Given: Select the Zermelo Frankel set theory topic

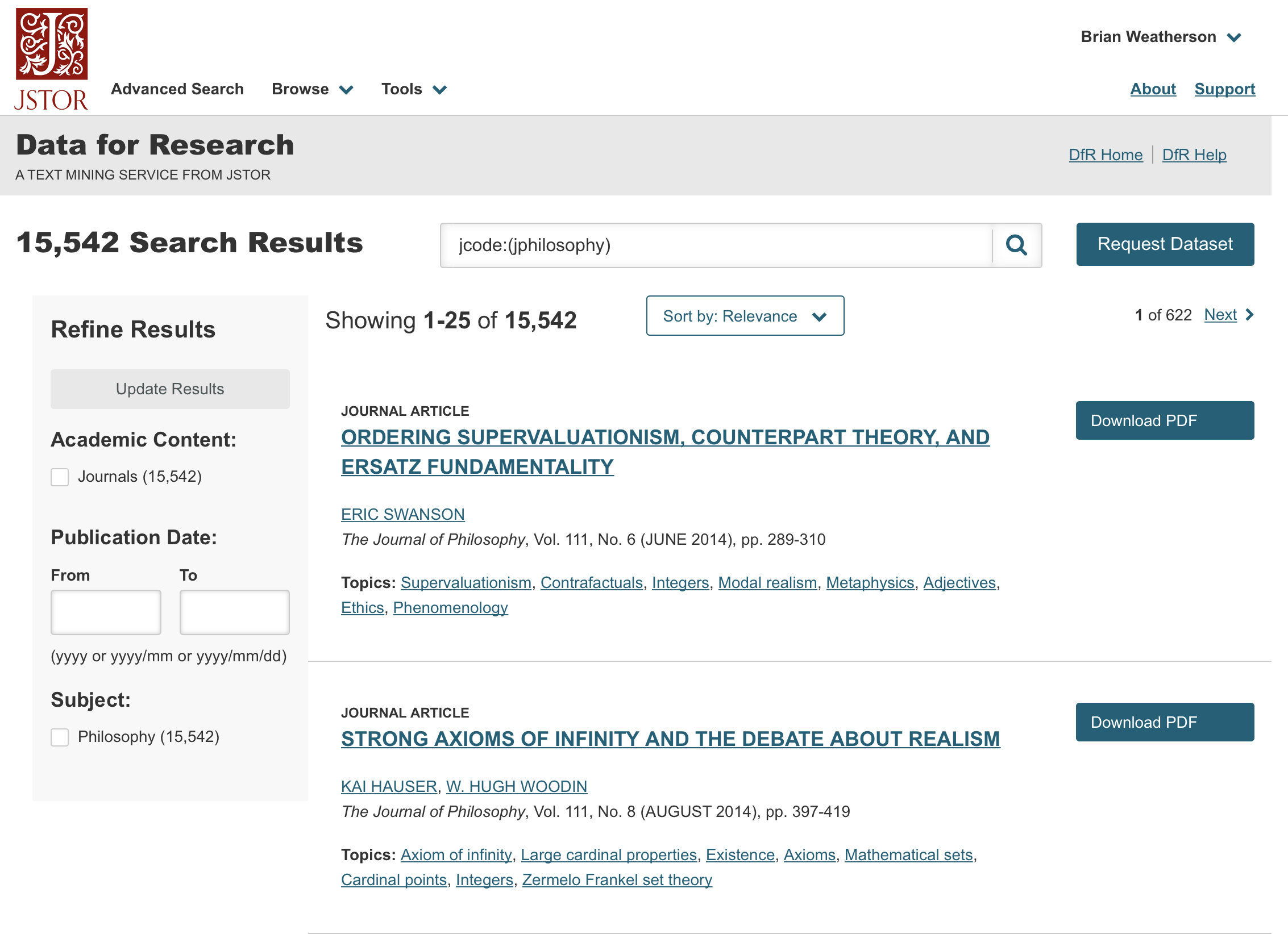Looking at the screenshot, I should pyautogui.click(x=617, y=879).
